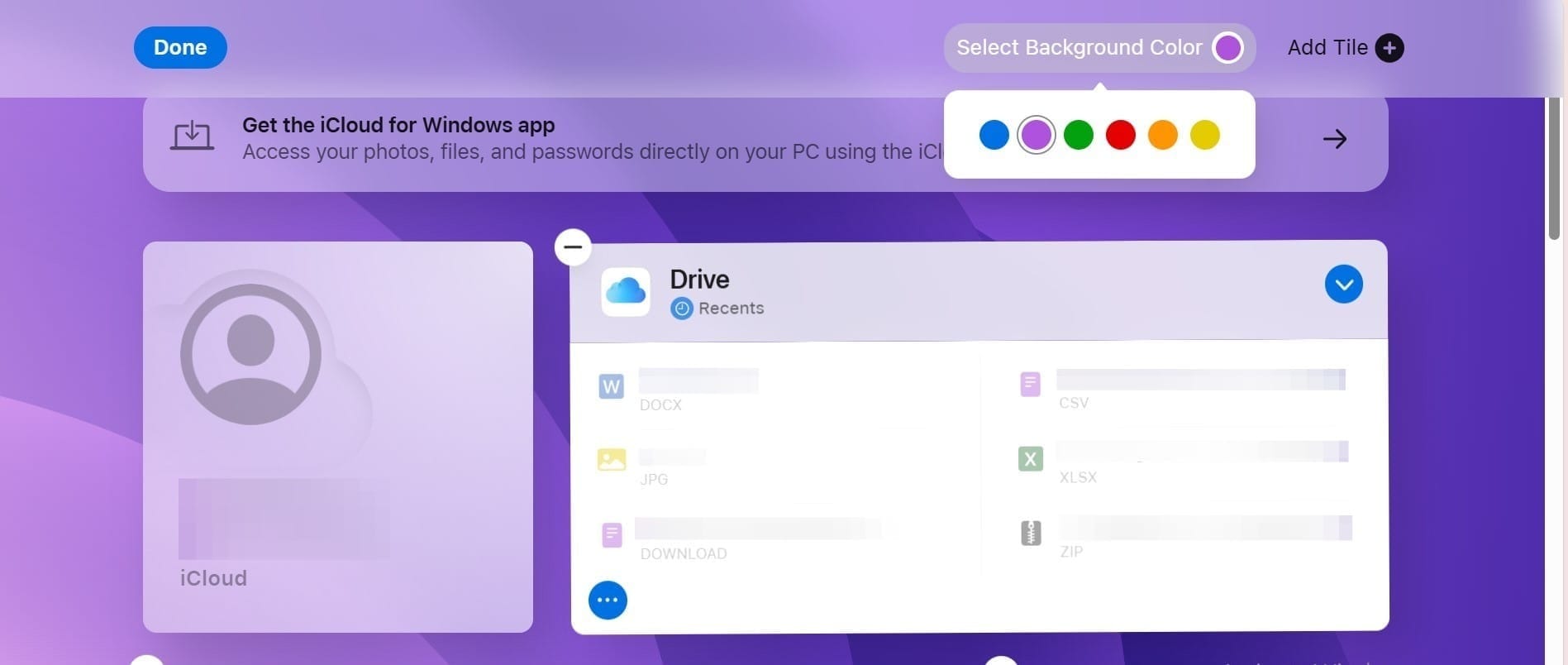Open the JPG image file icon

[x=611, y=459]
